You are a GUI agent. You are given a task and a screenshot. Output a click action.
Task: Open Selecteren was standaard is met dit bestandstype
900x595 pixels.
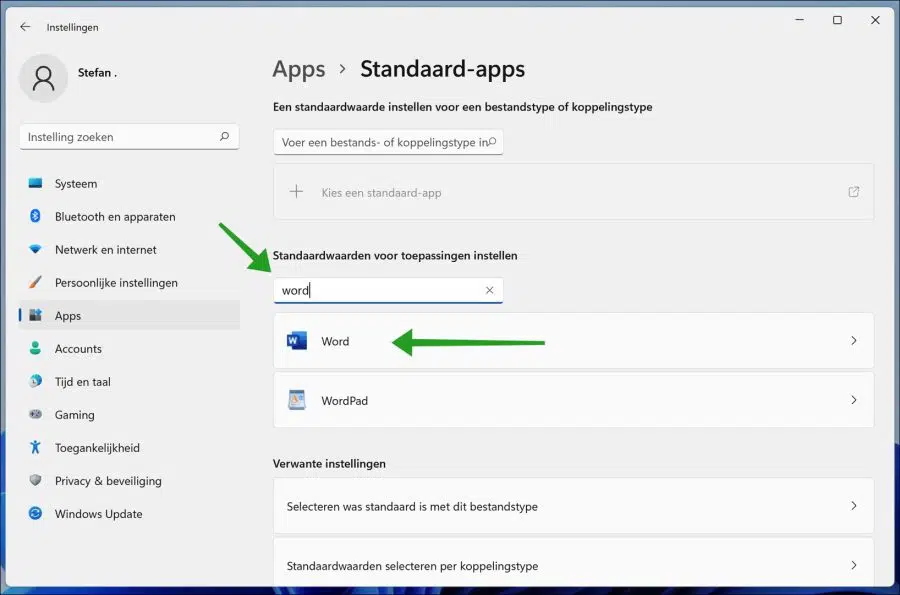pos(573,506)
